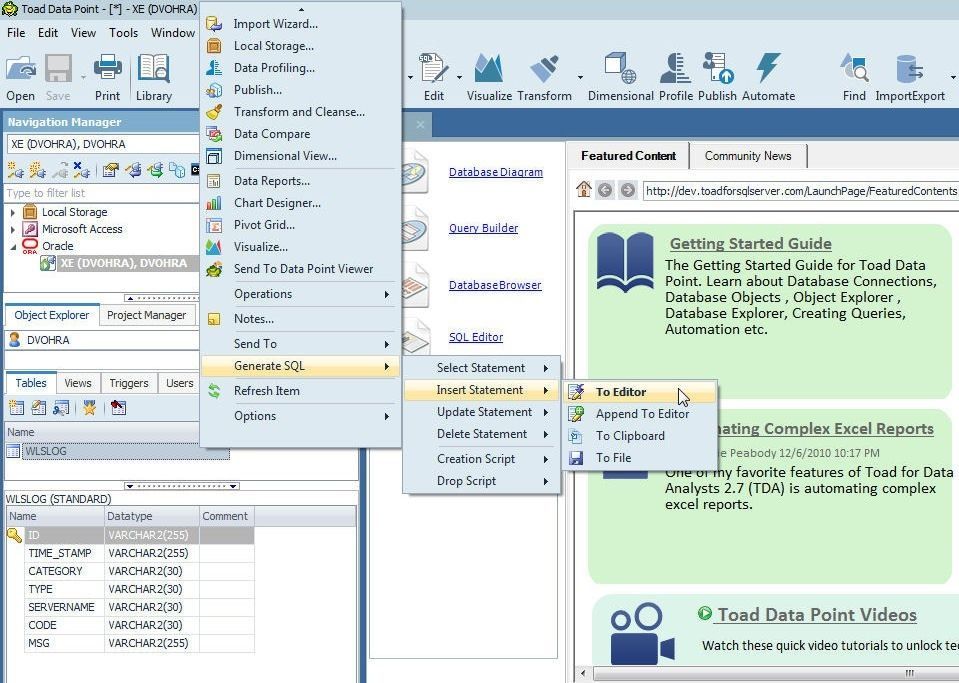Open the DVOHRA schema combo box
Viewport: 959px width, 683px height.
pos(103,340)
